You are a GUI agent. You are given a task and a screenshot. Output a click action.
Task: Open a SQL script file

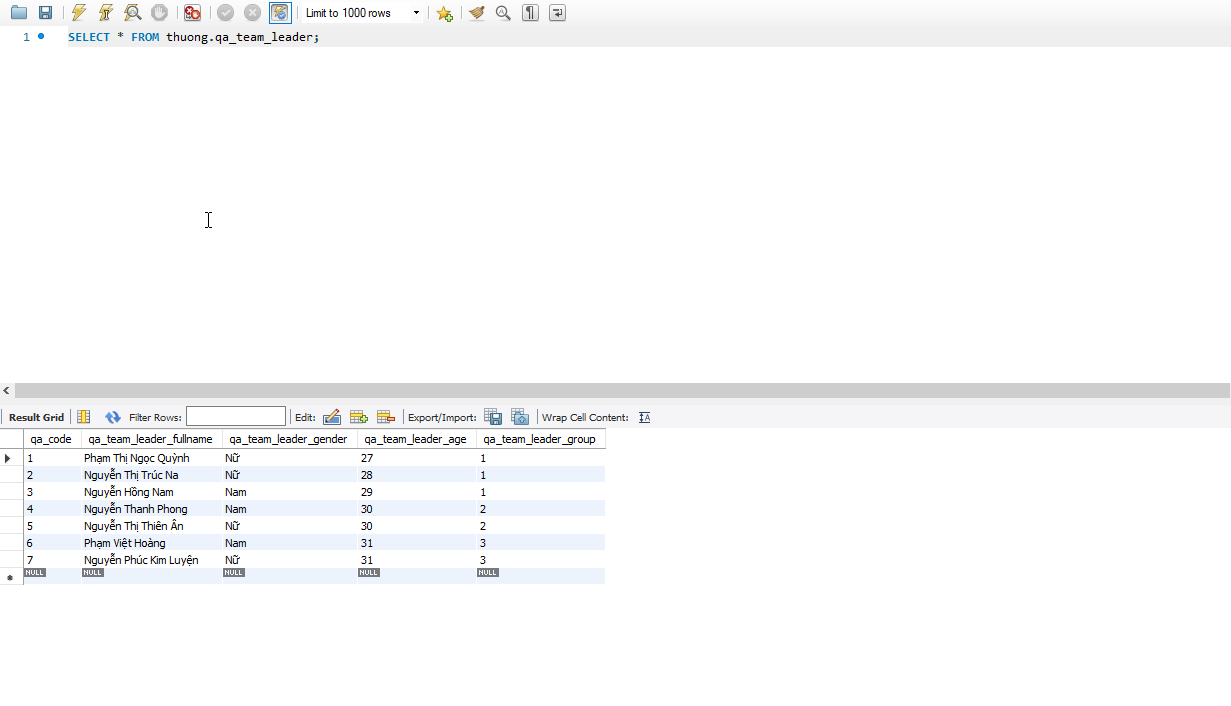tap(19, 13)
